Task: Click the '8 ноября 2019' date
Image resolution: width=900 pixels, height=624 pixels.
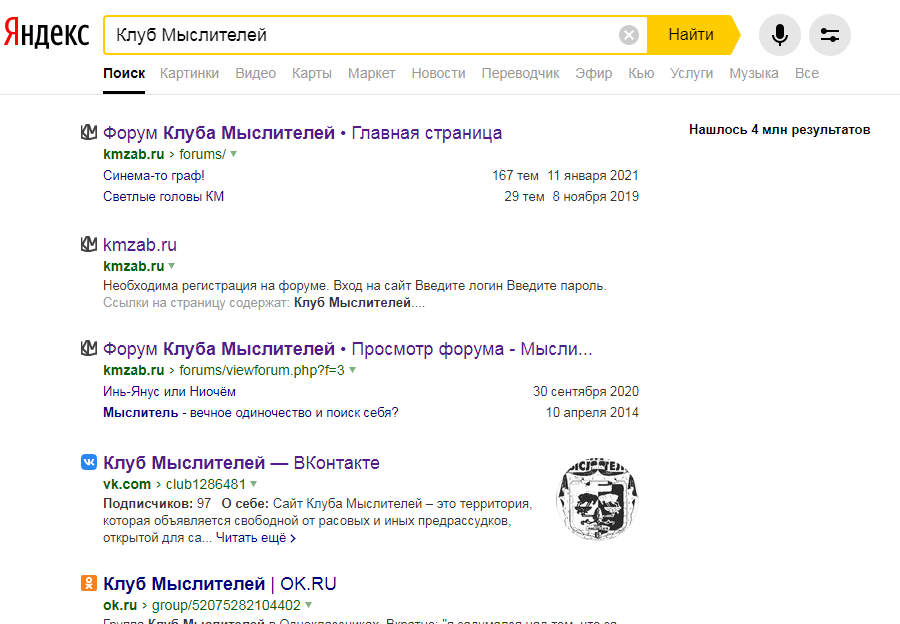Action: (x=596, y=196)
